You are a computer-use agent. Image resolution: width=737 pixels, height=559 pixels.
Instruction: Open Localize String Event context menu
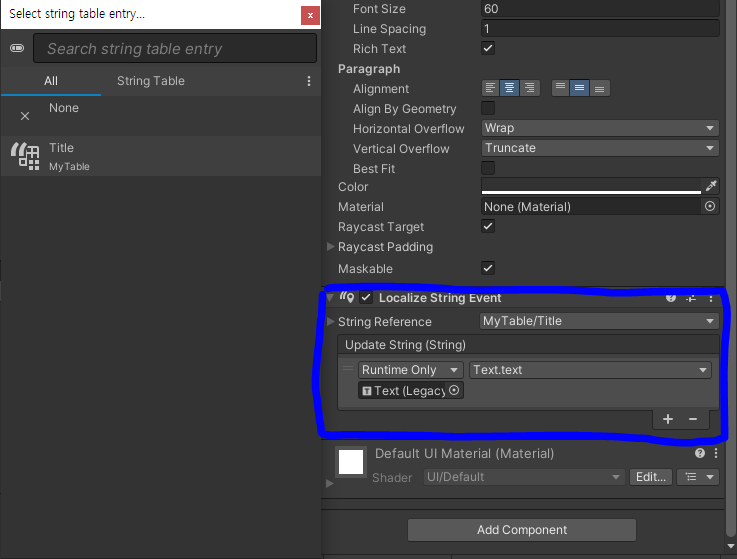[711, 298]
